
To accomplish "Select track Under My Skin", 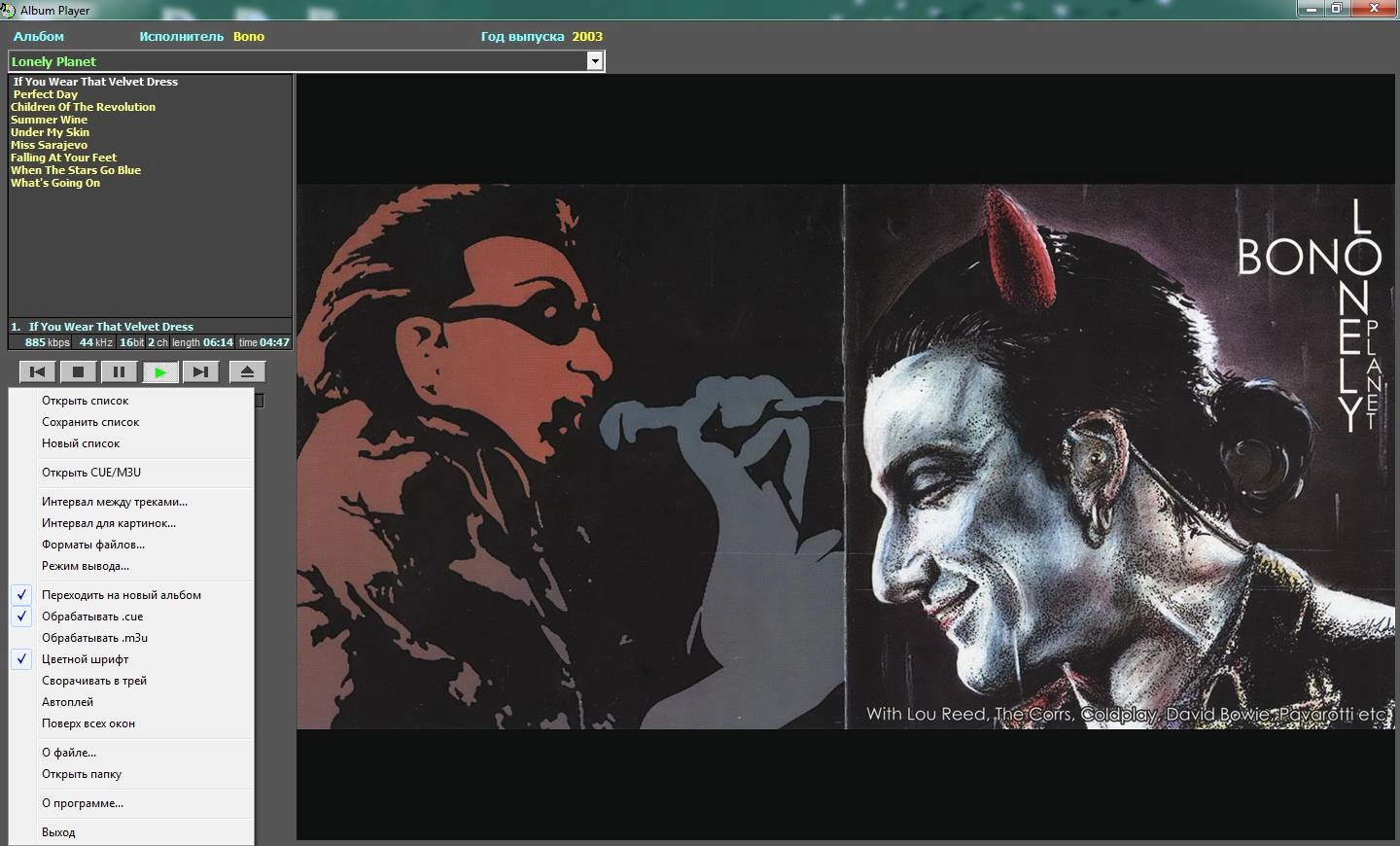I will click(x=50, y=132).
